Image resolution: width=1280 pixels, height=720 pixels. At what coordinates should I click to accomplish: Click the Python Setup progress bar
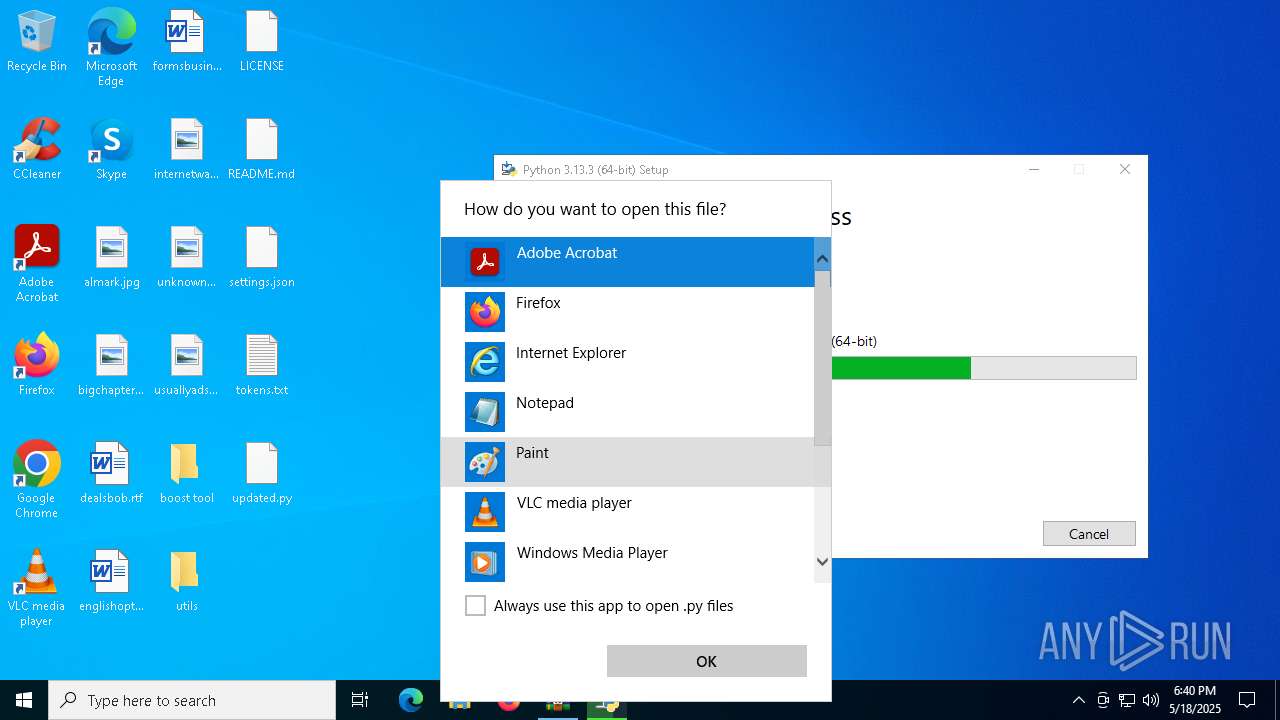pyautogui.click(x=984, y=368)
